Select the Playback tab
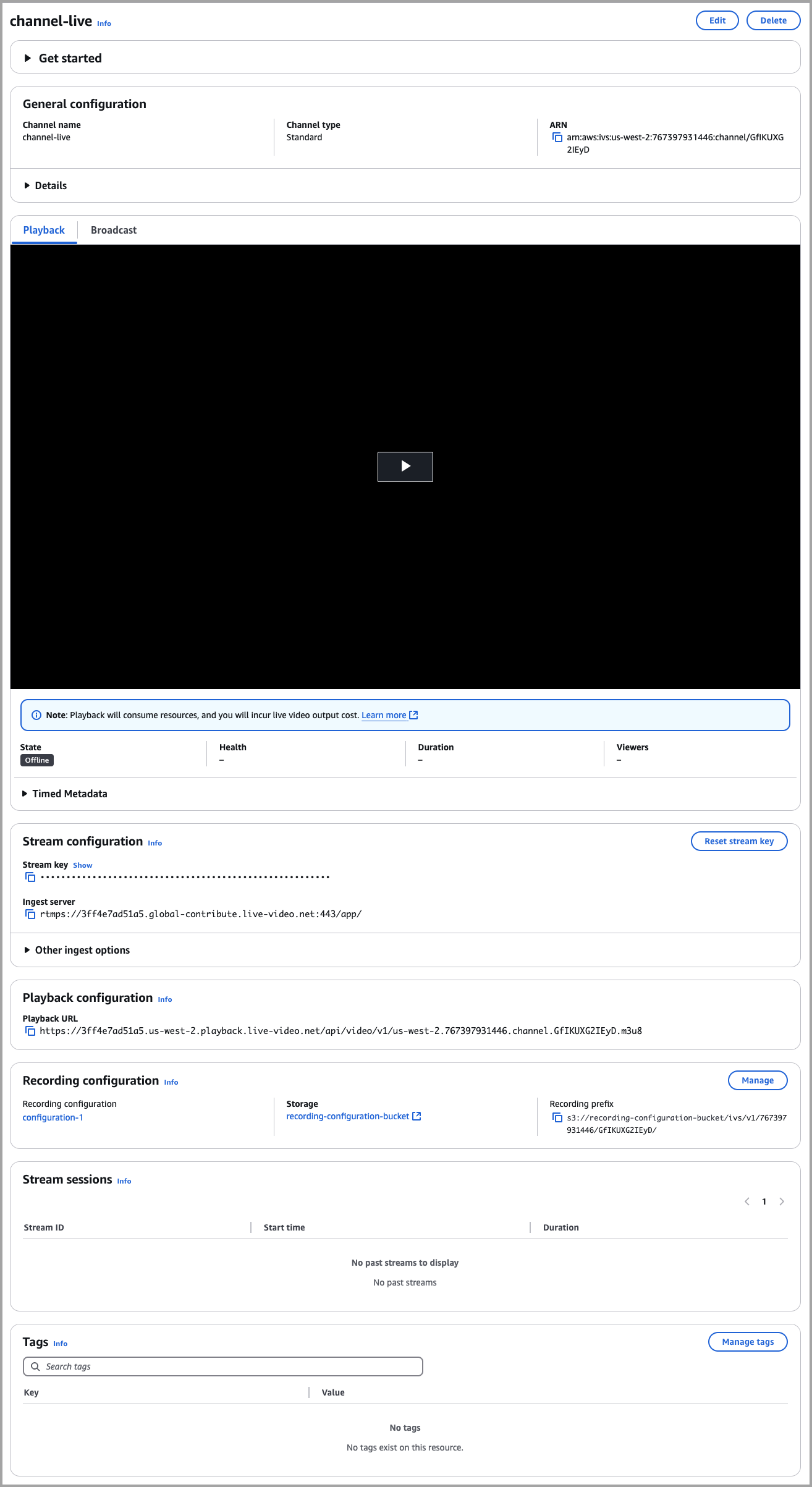The width and height of the screenshot is (812, 1487). pyautogui.click(x=44, y=230)
